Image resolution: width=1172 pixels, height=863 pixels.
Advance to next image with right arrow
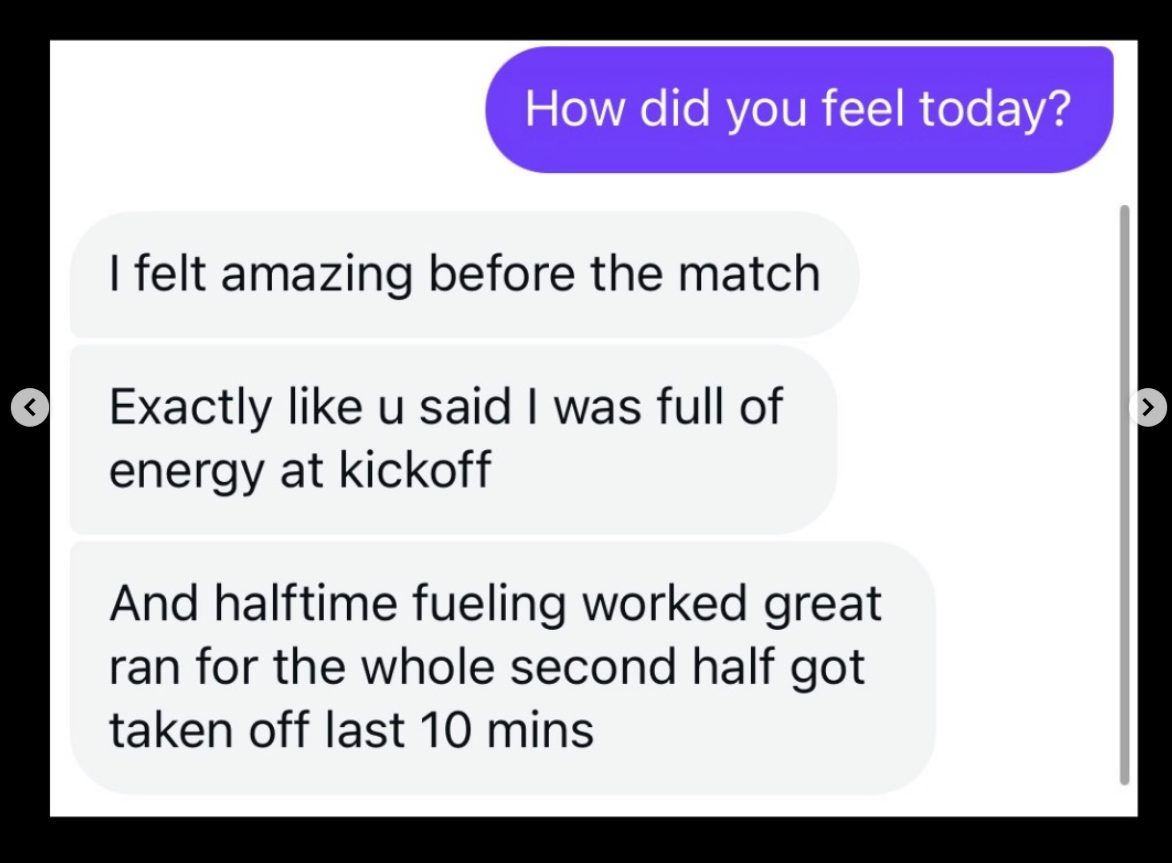point(1148,407)
